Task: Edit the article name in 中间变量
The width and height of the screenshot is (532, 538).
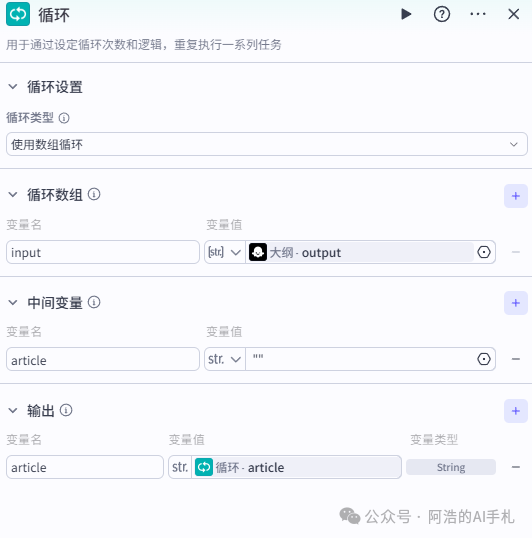Action: 103,359
